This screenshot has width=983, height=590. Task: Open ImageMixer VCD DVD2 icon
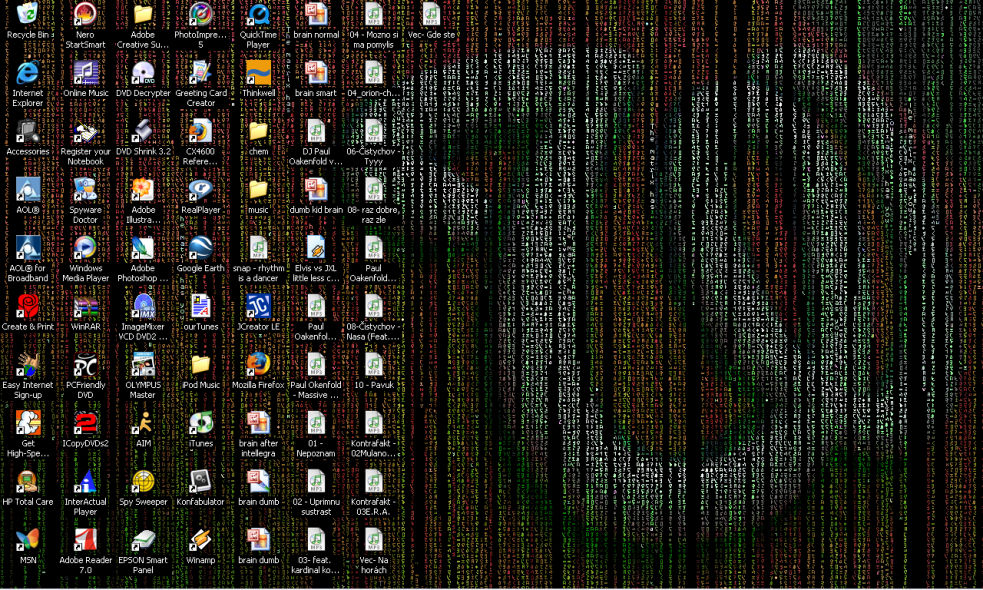tap(143, 306)
